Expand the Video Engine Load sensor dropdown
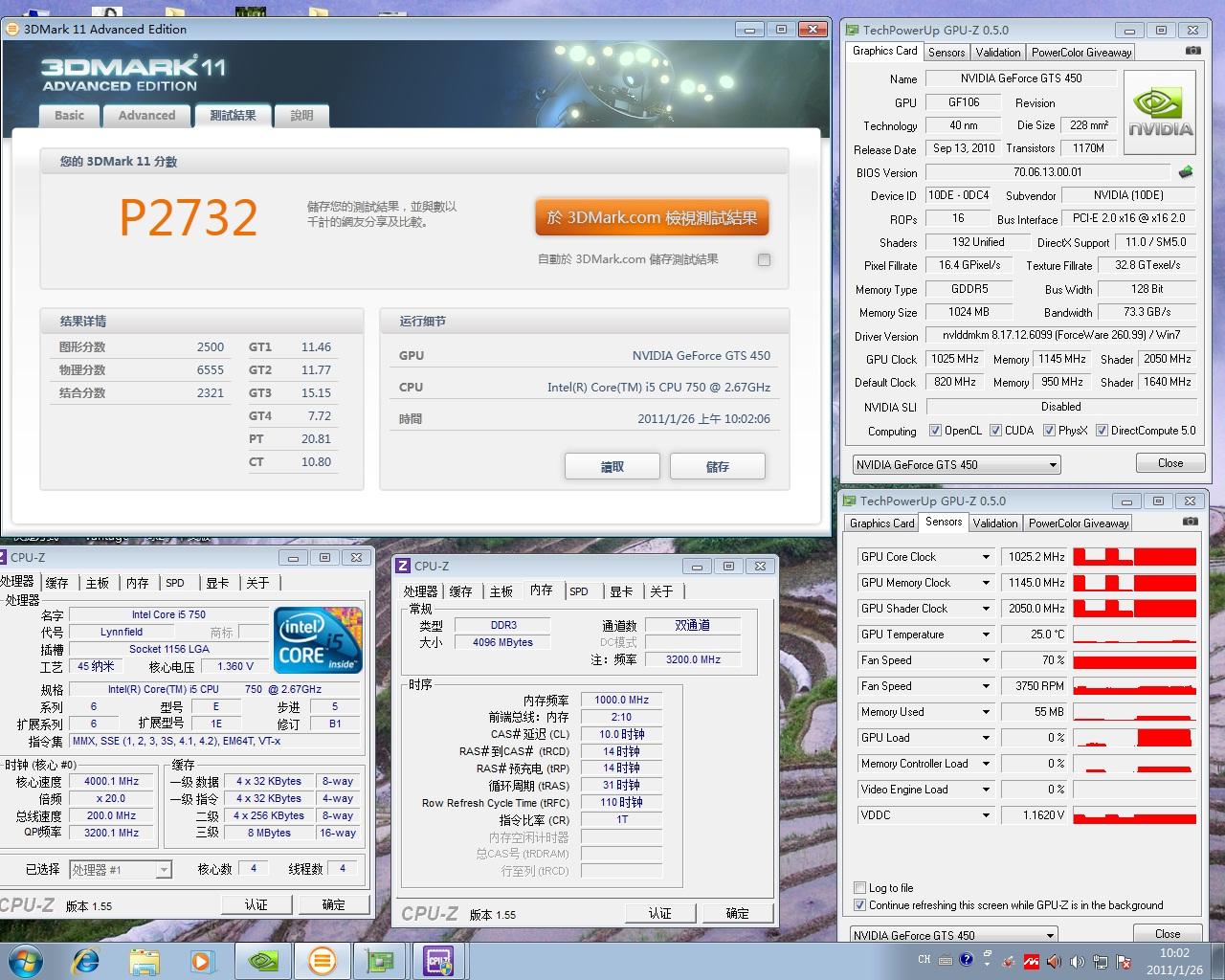Viewport: 1225px width, 980px height. click(986, 790)
